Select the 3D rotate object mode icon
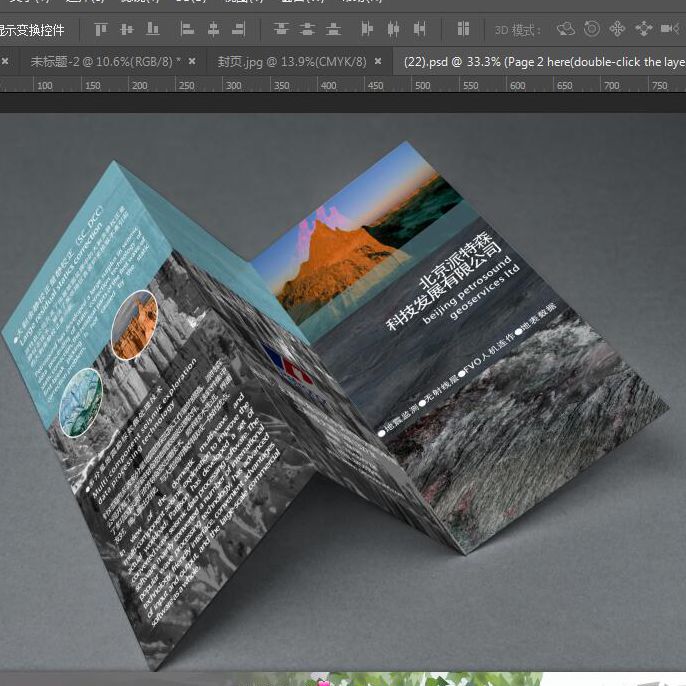This screenshot has width=686, height=686. click(x=566, y=29)
